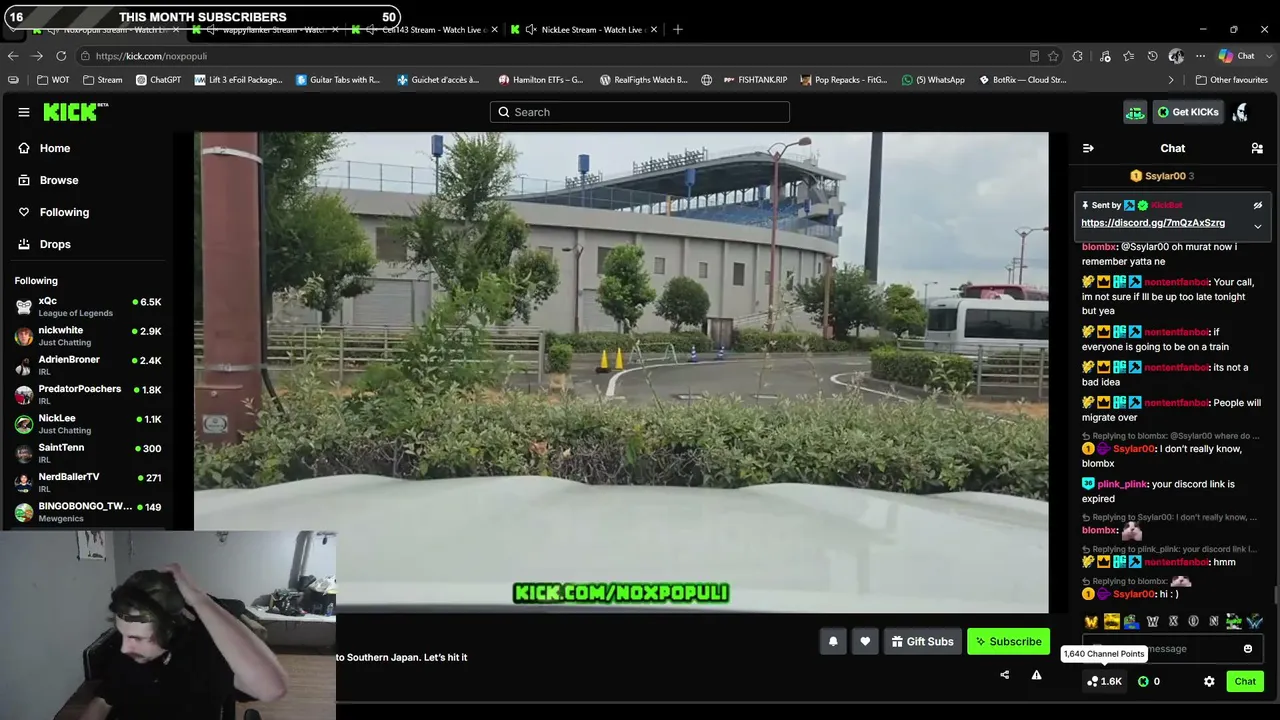
Task: Open the chat settings gear
Action: pyautogui.click(x=1209, y=681)
